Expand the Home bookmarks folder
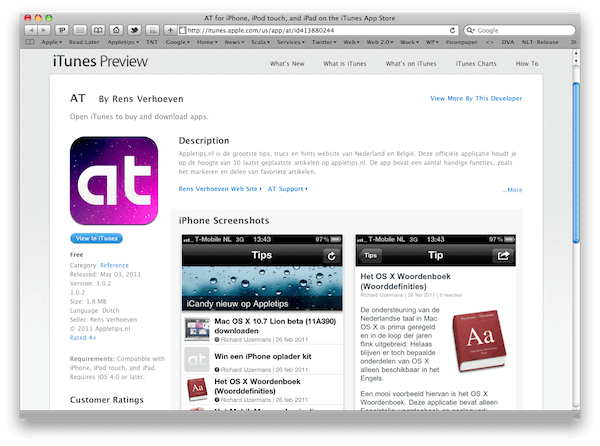Viewport: 600px width, 446px height. (207, 42)
